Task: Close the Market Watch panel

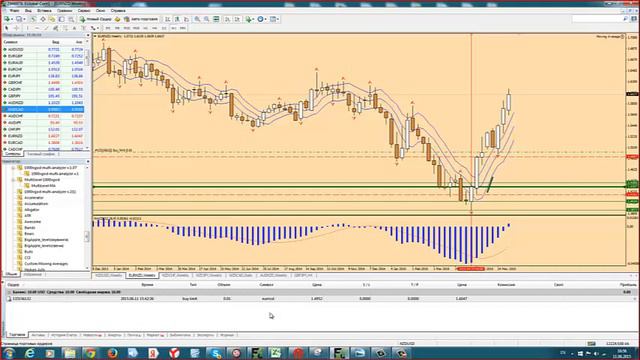Action: [x=88, y=35]
